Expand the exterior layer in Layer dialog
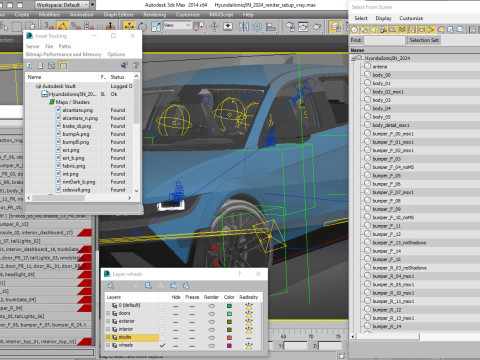 pos(108,321)
